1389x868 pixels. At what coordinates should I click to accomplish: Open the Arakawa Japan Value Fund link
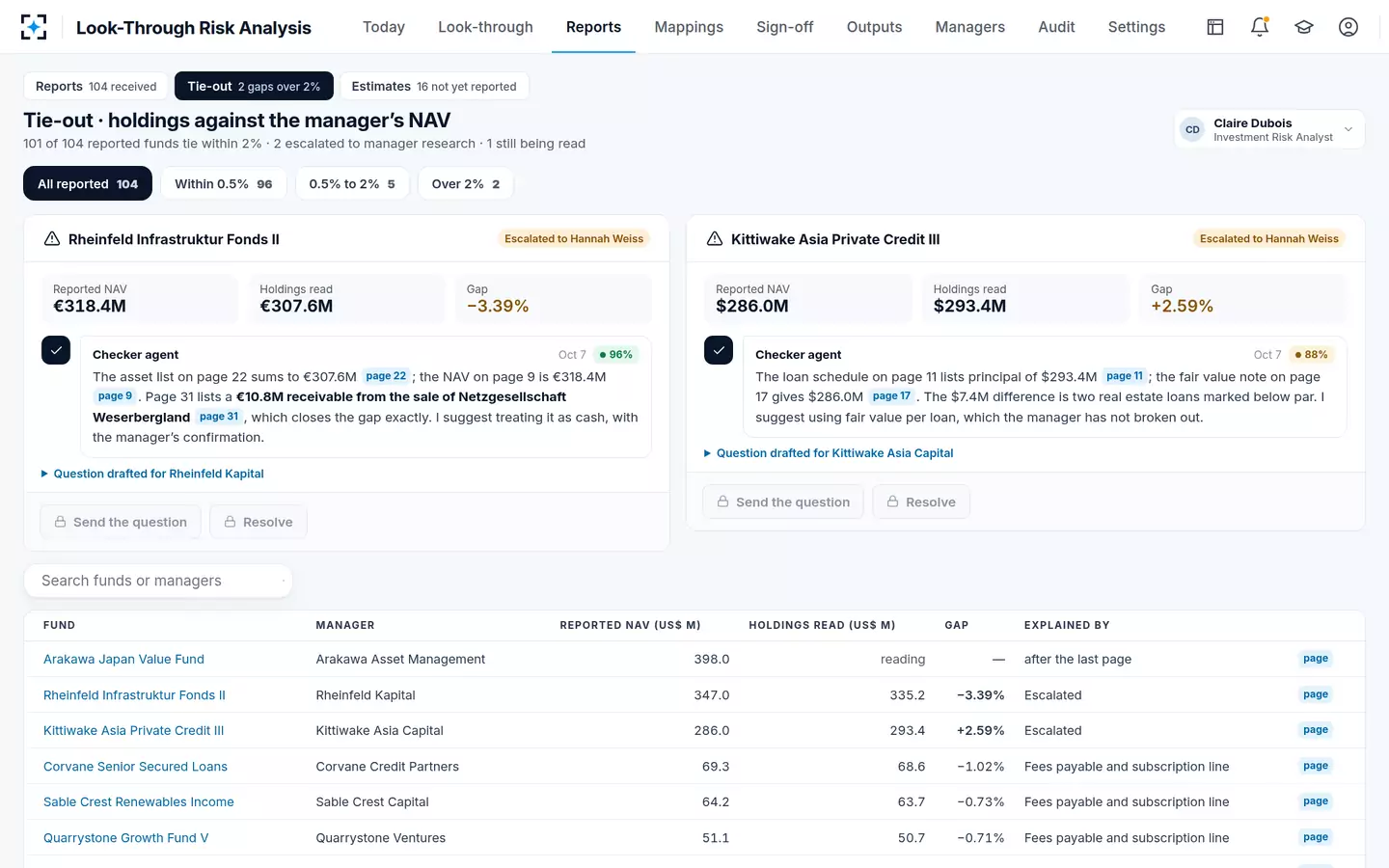[x=123, y=659]
